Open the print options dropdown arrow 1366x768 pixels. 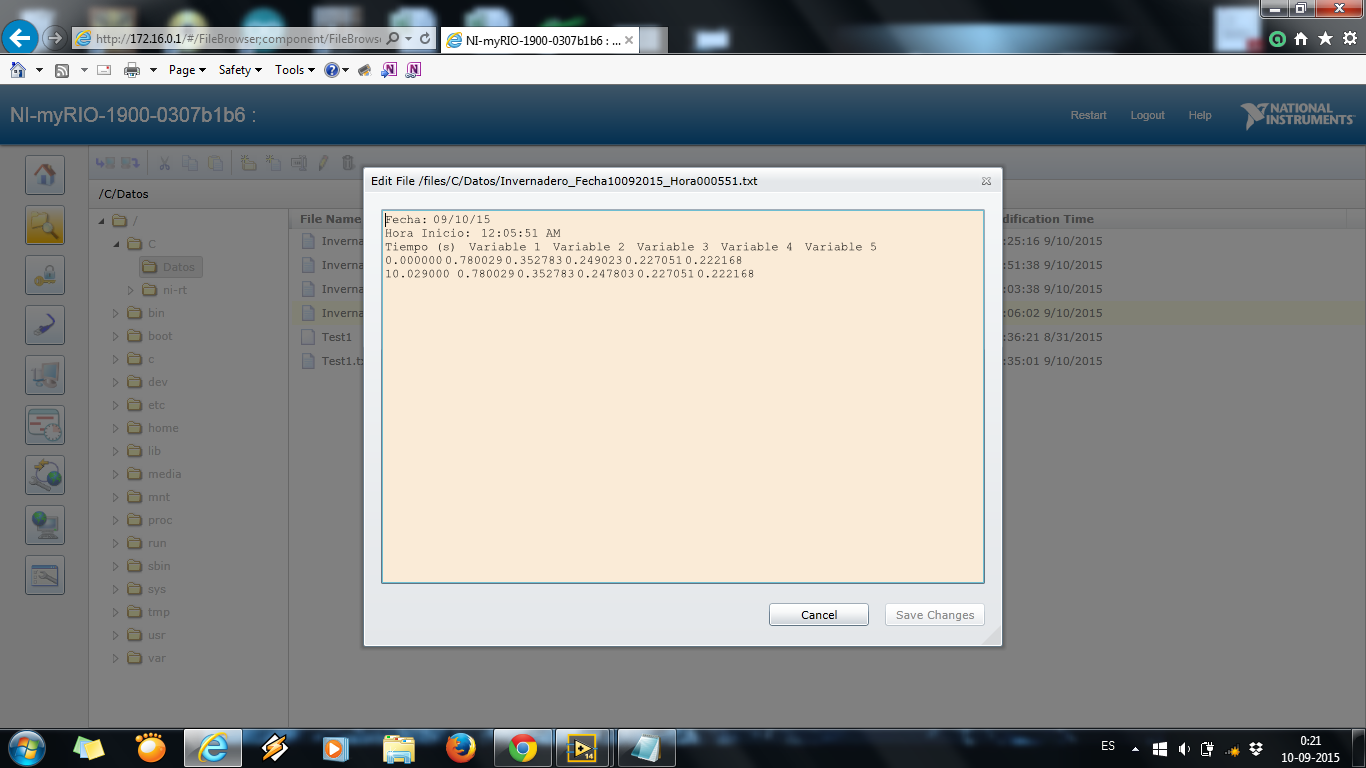153,70
